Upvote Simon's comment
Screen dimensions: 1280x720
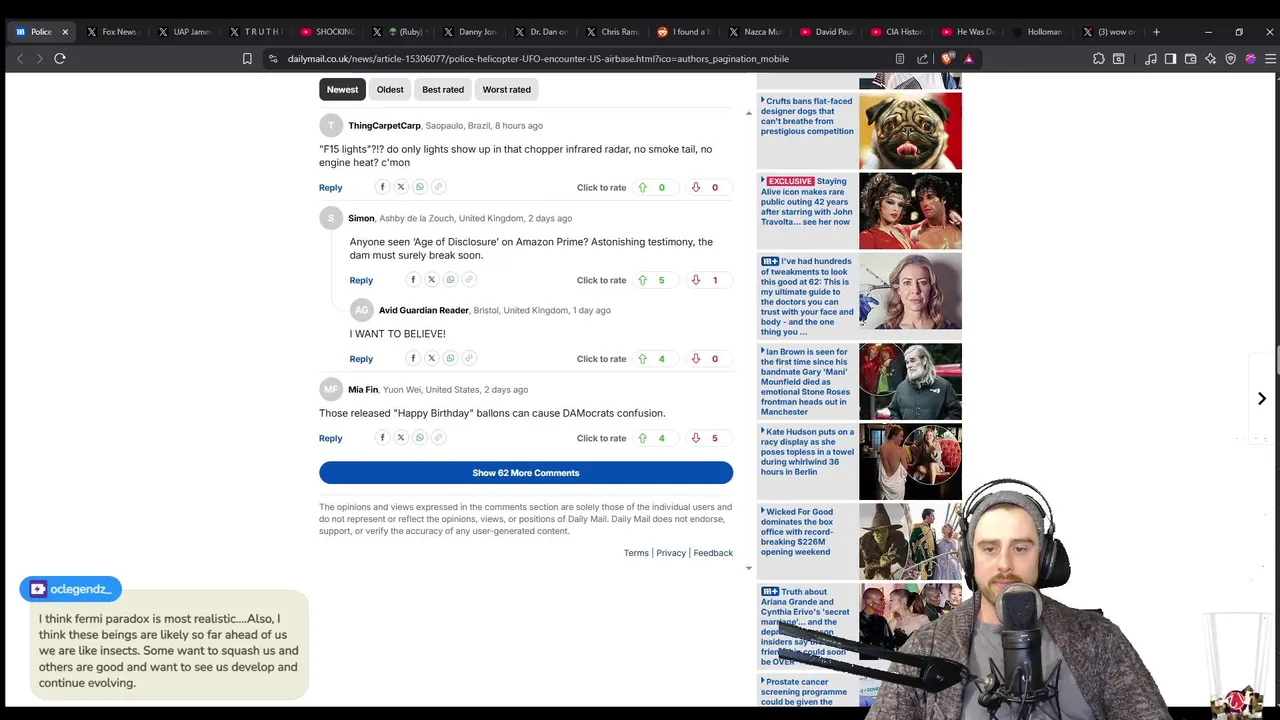[643, 281]
